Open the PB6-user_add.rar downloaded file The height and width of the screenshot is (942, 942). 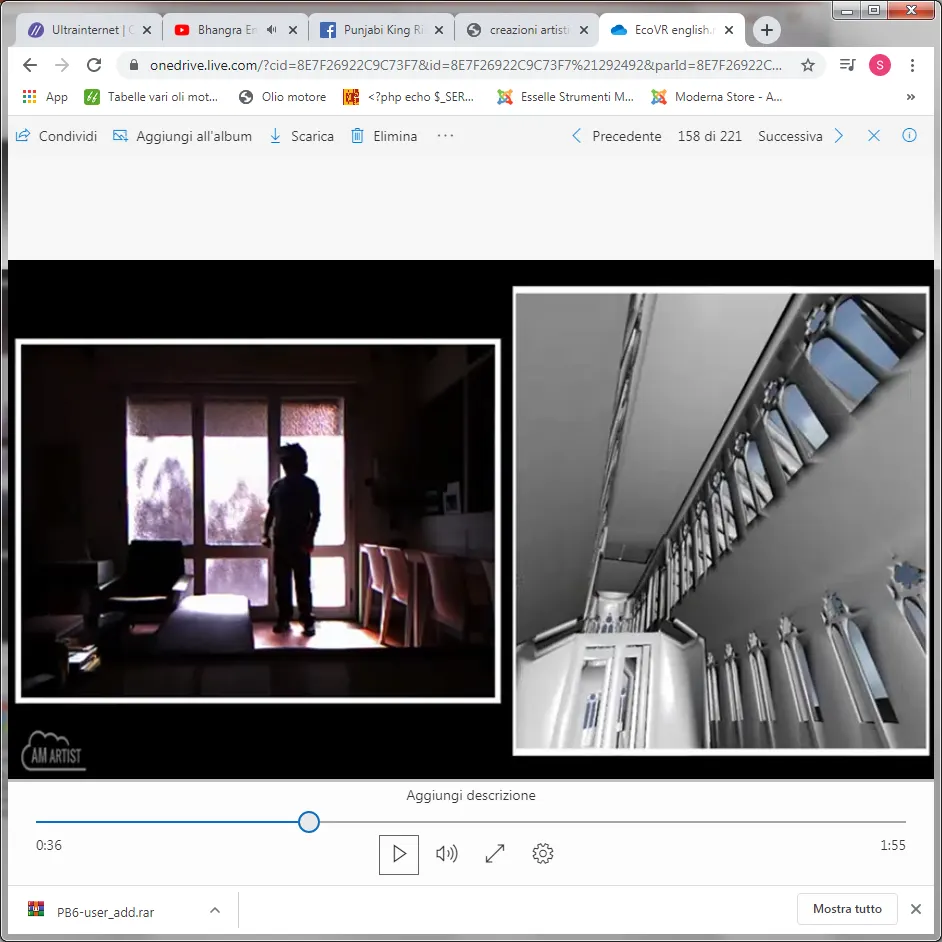105,912
